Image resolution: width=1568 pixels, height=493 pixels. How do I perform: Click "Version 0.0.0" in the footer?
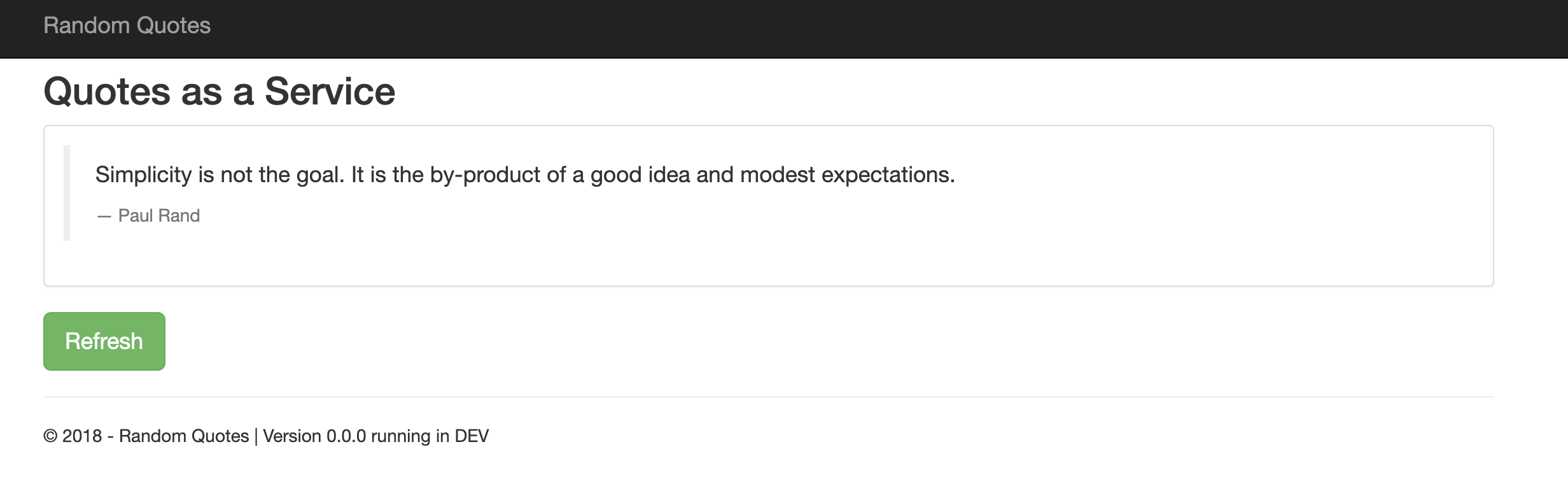(x=314, y=436)
